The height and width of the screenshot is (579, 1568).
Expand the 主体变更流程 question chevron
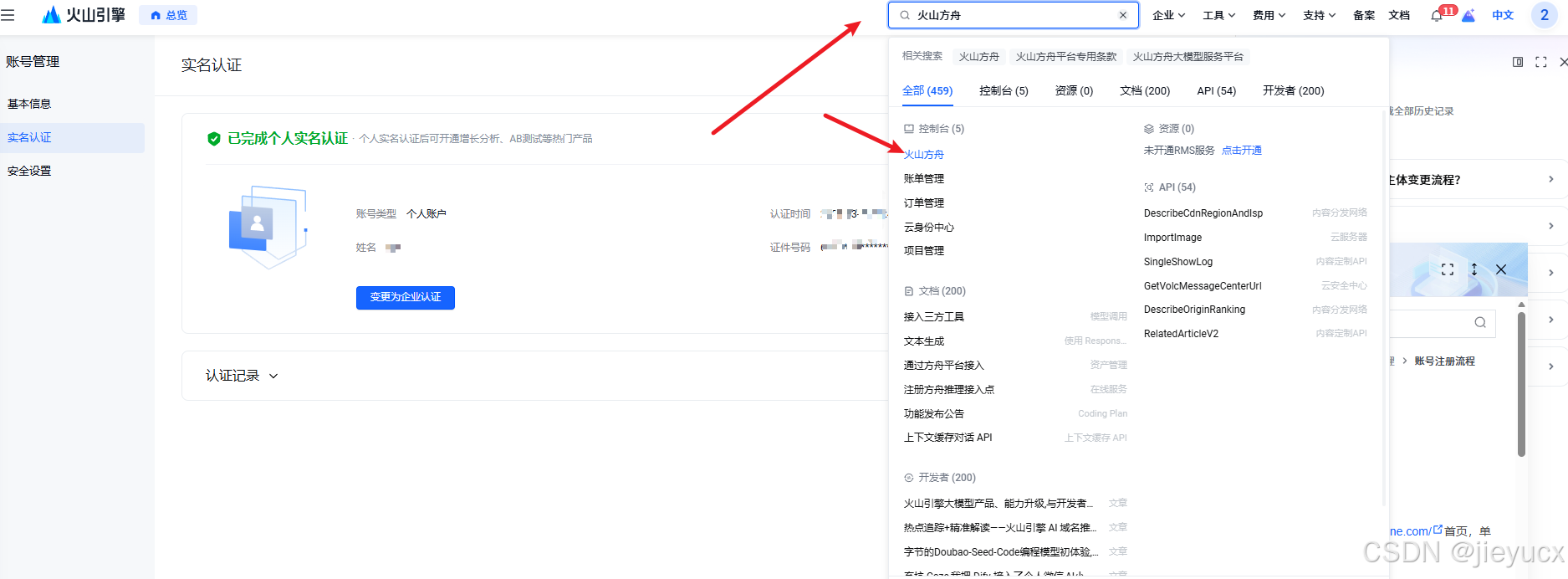pos(1551,179)
